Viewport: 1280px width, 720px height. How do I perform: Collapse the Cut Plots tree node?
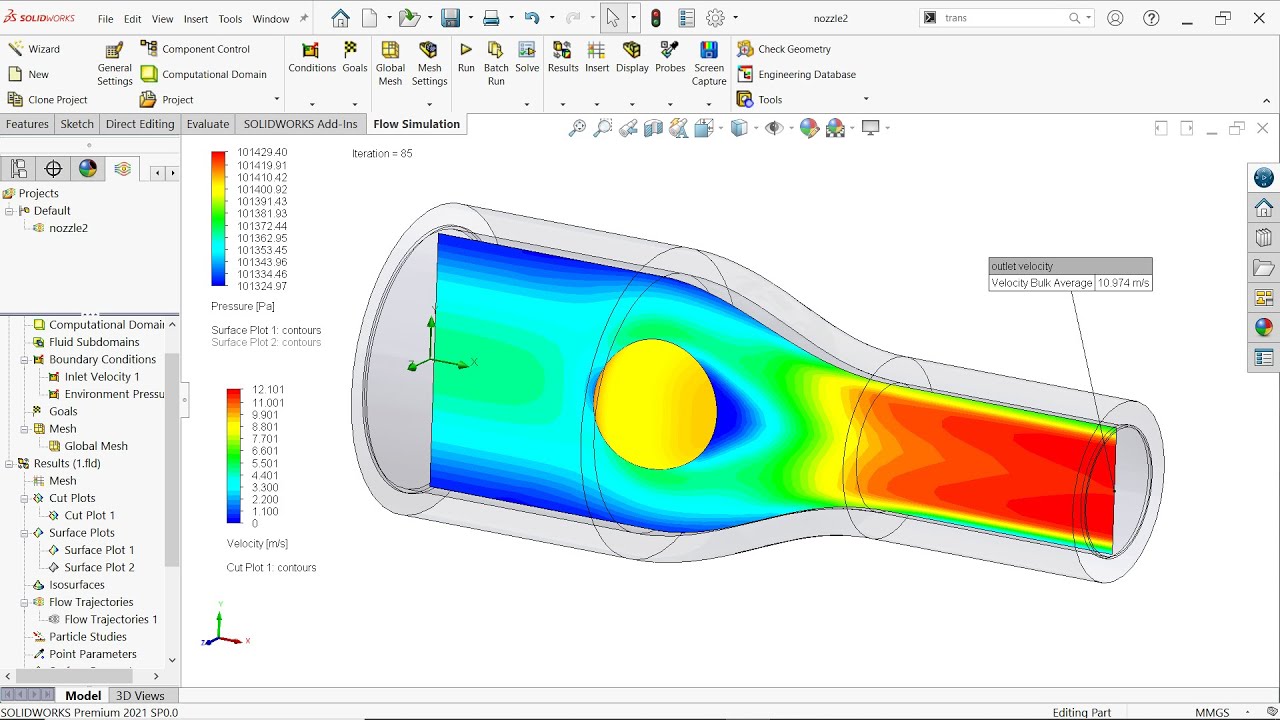click(x=24, y=498)
